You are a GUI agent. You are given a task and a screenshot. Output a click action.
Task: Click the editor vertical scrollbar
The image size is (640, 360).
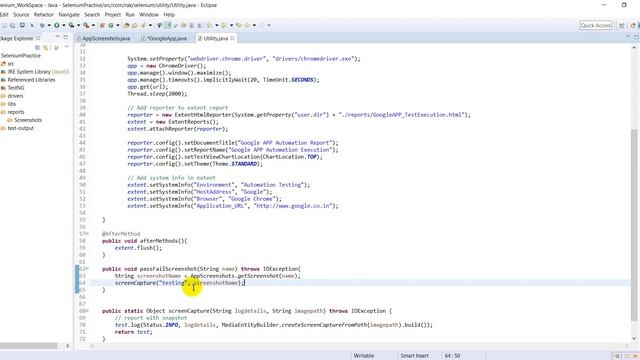[x=634, y=224]
